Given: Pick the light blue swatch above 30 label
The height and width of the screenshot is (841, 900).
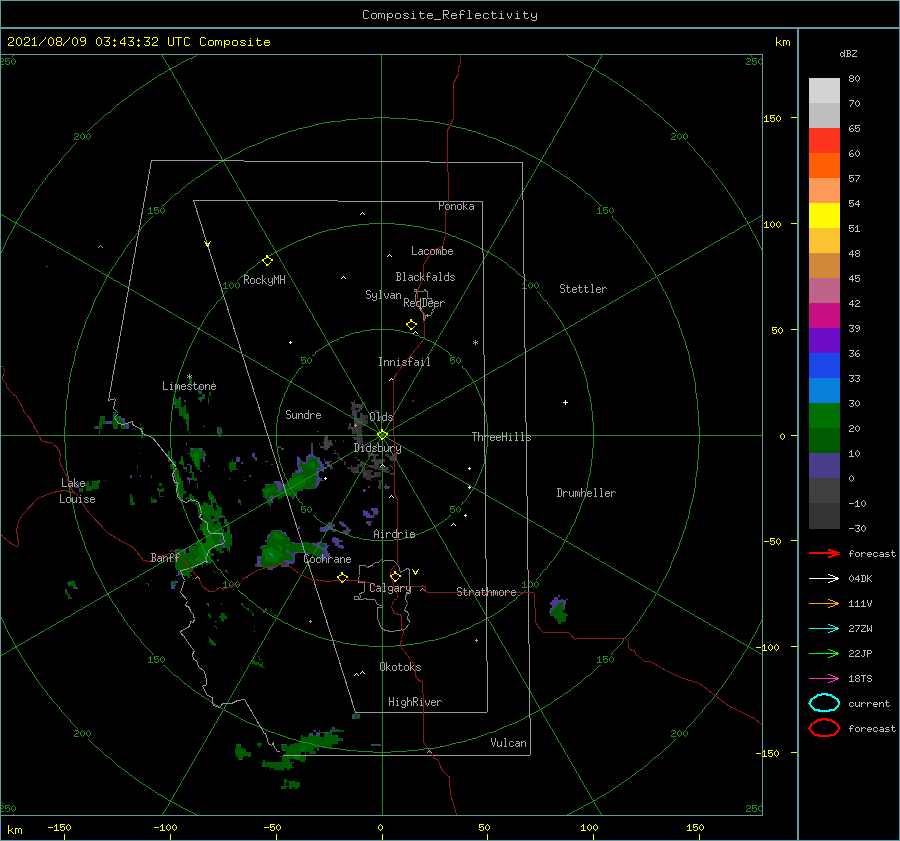Looking at the screenshot, I should coord(824,390).
